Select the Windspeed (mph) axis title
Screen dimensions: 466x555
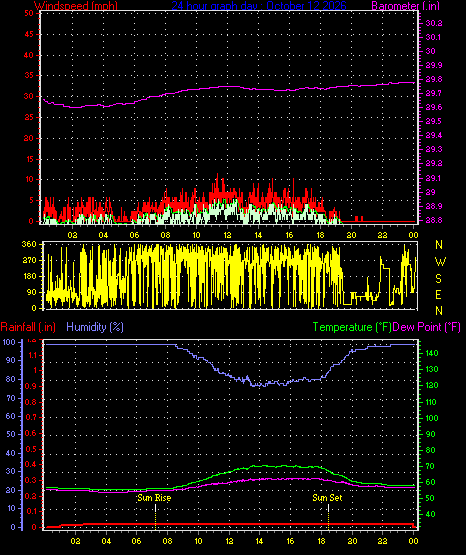tap(76, 5)
